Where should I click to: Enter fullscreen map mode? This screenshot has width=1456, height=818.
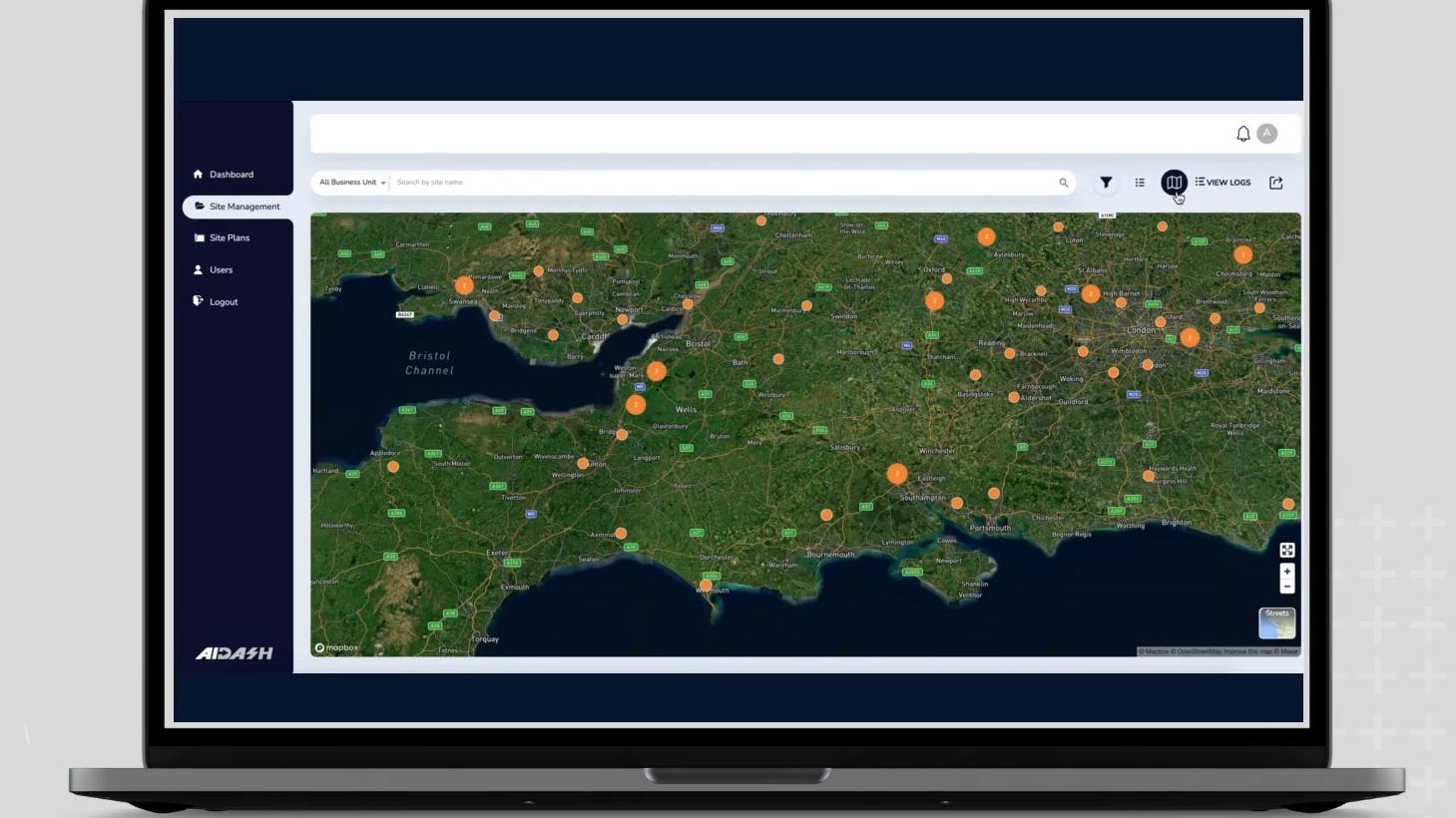coord(1286,551)
